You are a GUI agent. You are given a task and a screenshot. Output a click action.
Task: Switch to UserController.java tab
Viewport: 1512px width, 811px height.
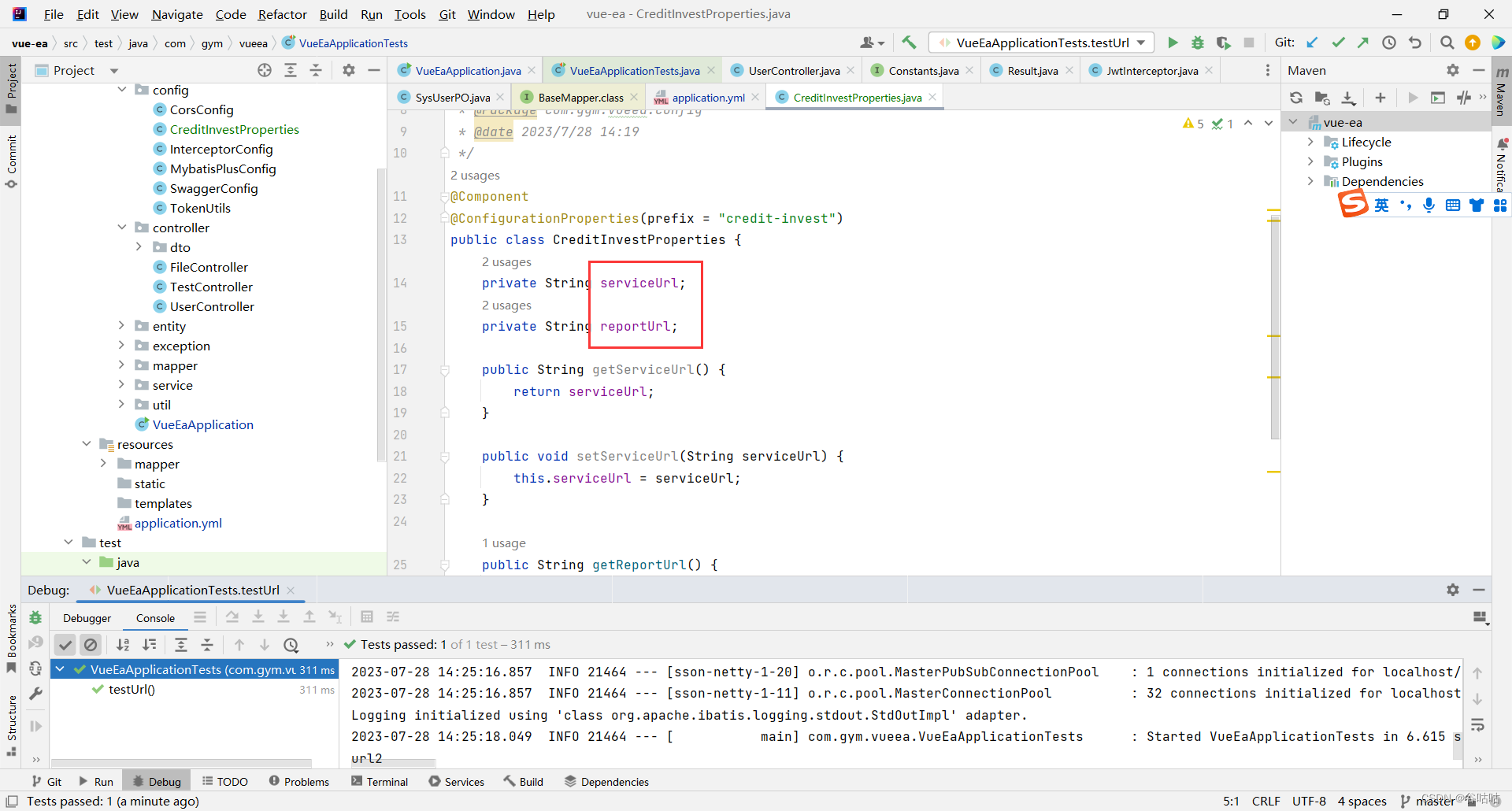coord(794,71)
